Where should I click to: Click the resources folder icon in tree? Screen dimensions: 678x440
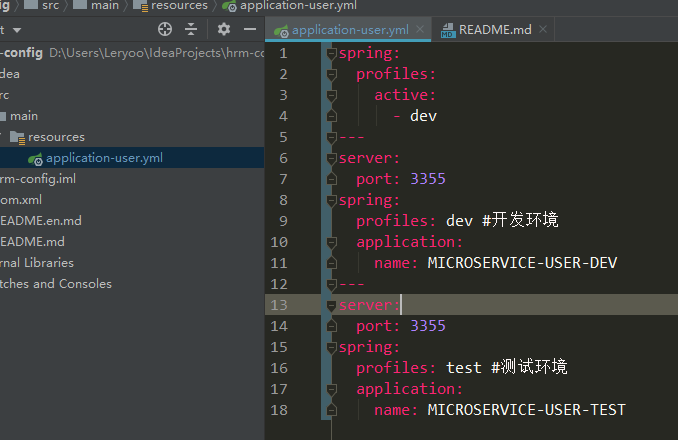[x=17, y=137]
